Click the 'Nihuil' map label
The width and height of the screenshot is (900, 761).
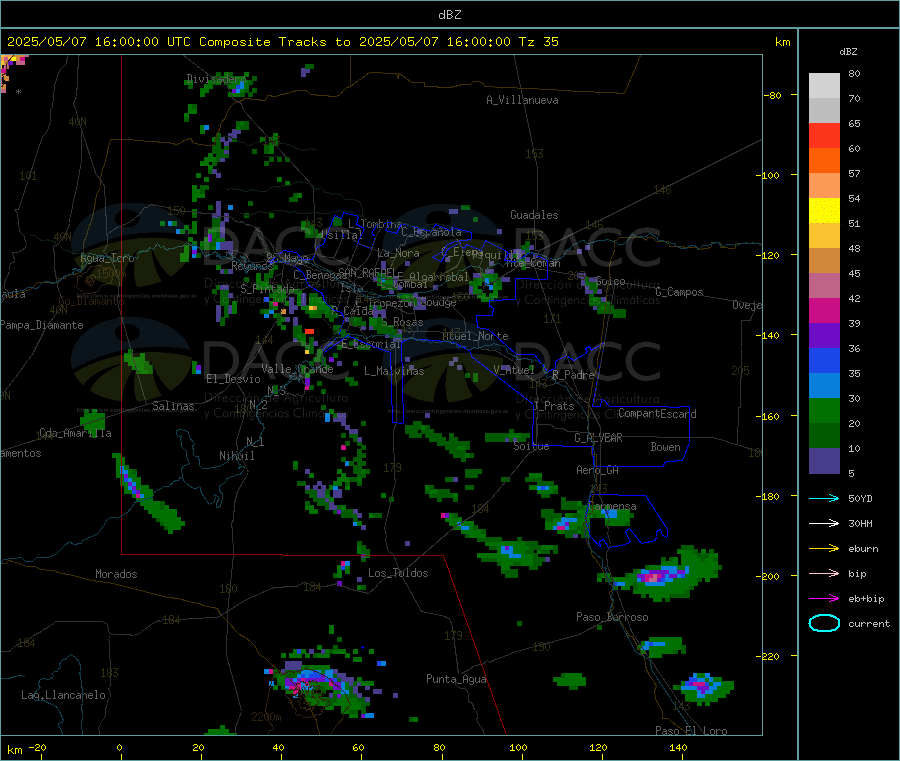pyautogui.click(x=236, y=456)
